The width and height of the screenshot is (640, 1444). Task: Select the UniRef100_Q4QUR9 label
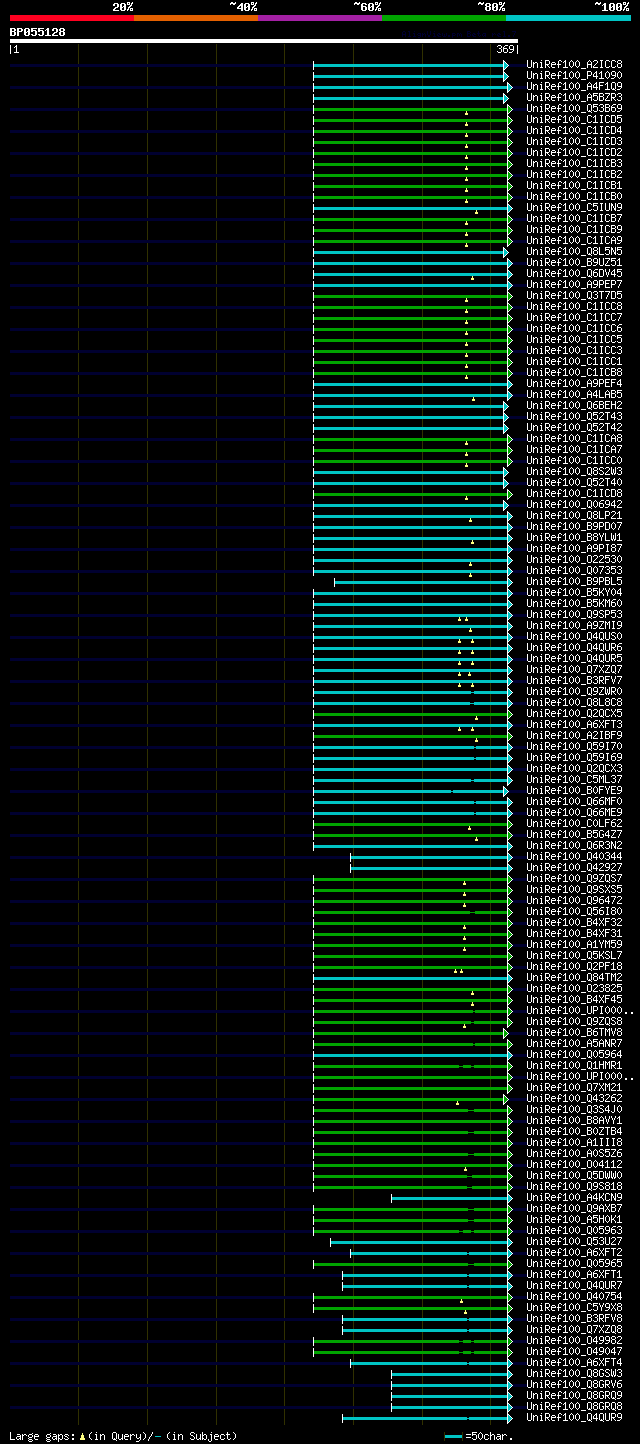point(574,1417)
